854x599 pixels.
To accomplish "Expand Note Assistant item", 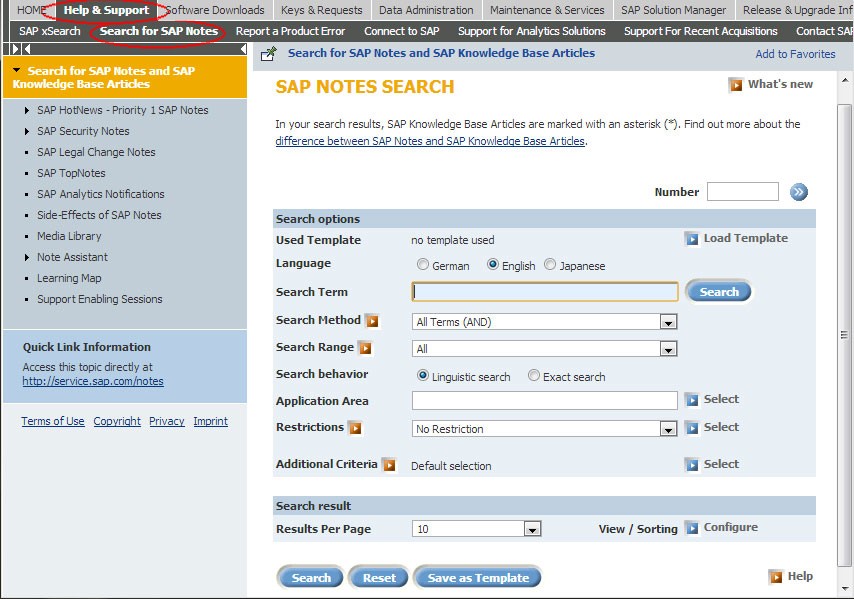I will click(27, 257).
